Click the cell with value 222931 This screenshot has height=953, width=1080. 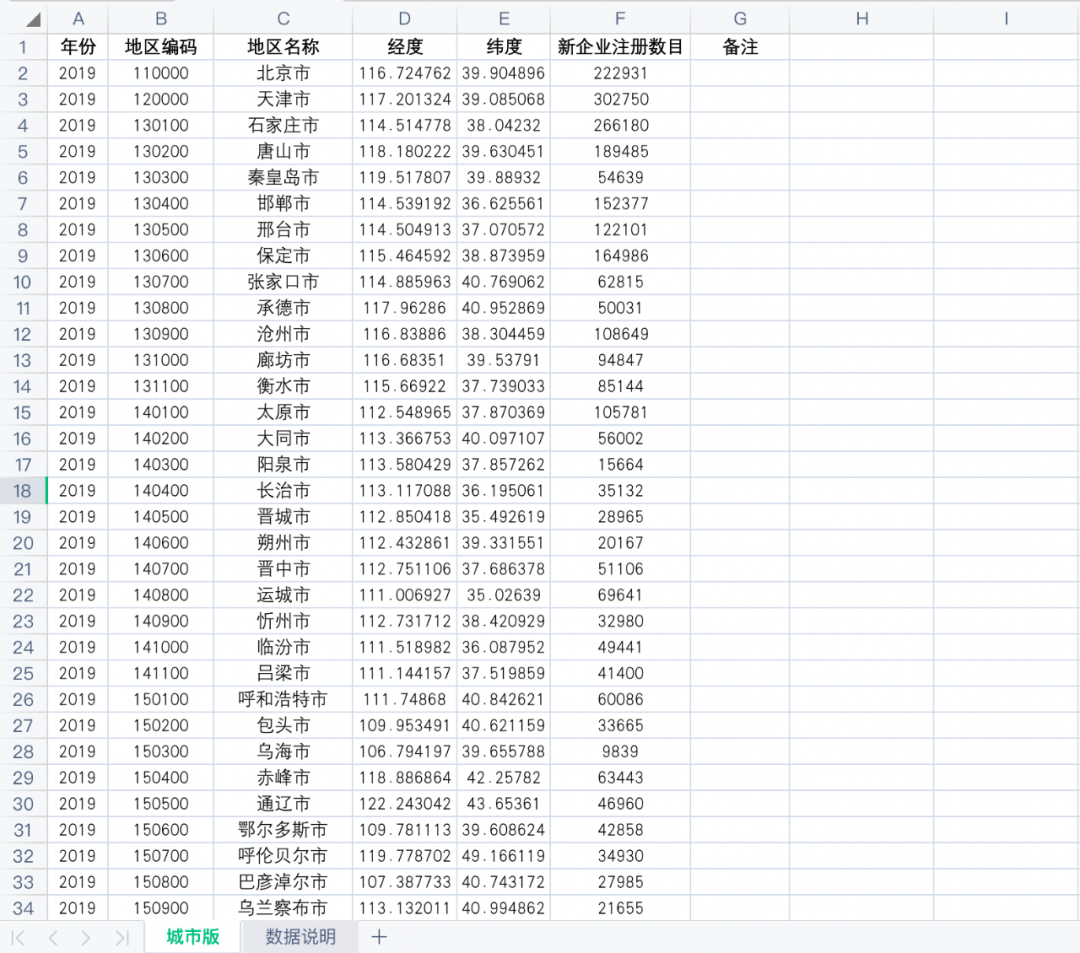tap(620, 73)
